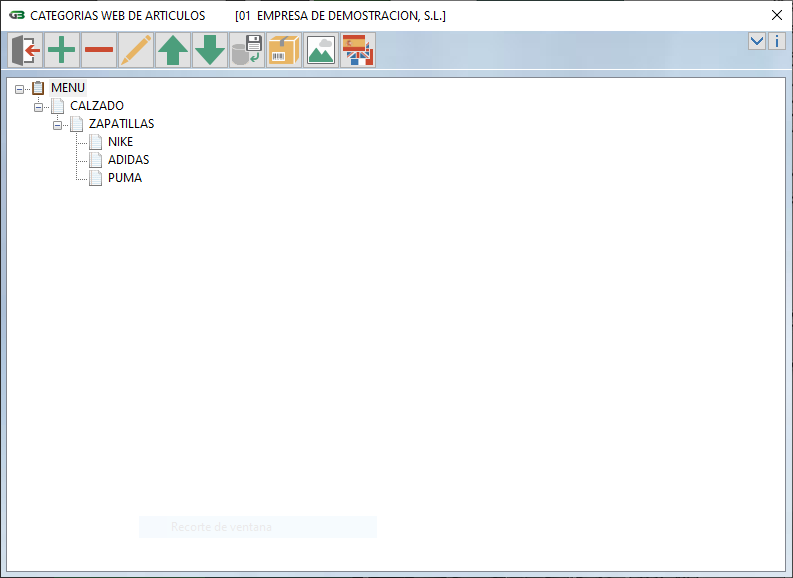Viewport: 793px width, 578px height.
Task: Delete category using red minus icon
Action: [99, 50]
